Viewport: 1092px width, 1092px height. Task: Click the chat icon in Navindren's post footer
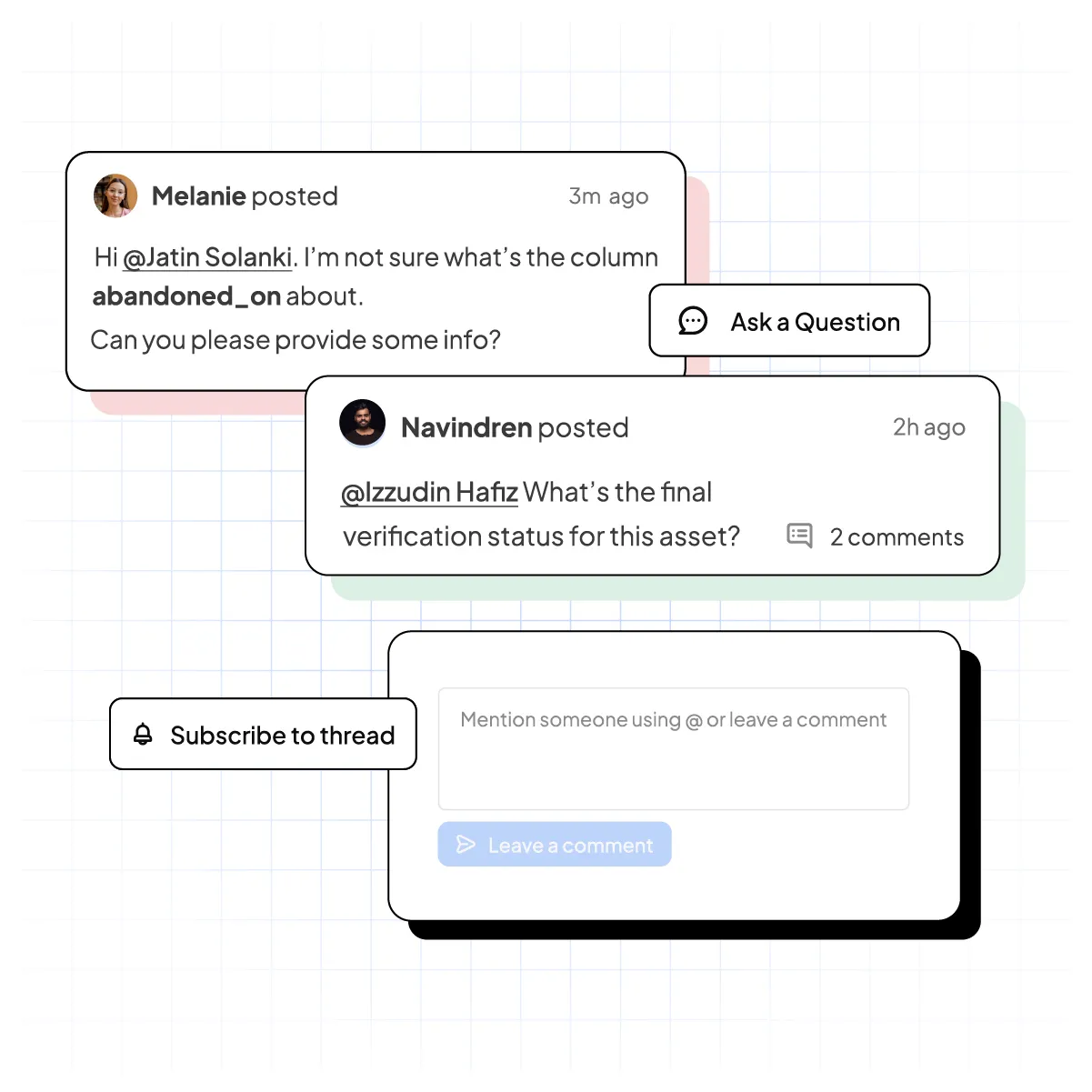[x=798, y=536]
